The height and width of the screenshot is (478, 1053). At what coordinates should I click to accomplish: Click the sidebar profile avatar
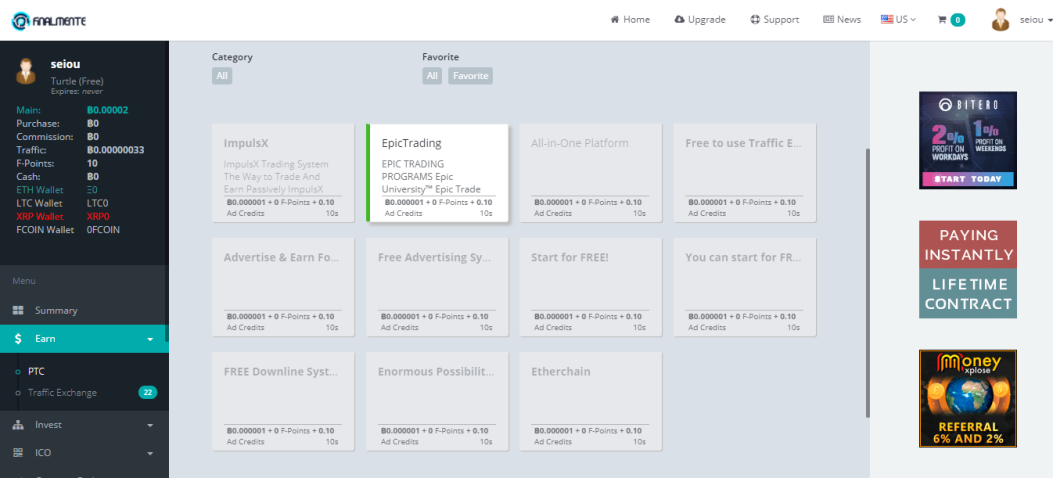pyautogui.click(x=26, y=71)
